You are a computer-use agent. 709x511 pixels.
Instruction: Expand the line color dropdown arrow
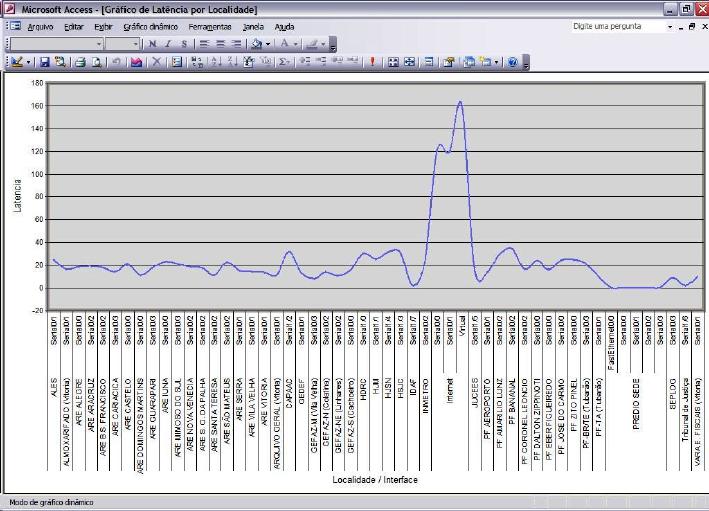click(x=323, y=44)
